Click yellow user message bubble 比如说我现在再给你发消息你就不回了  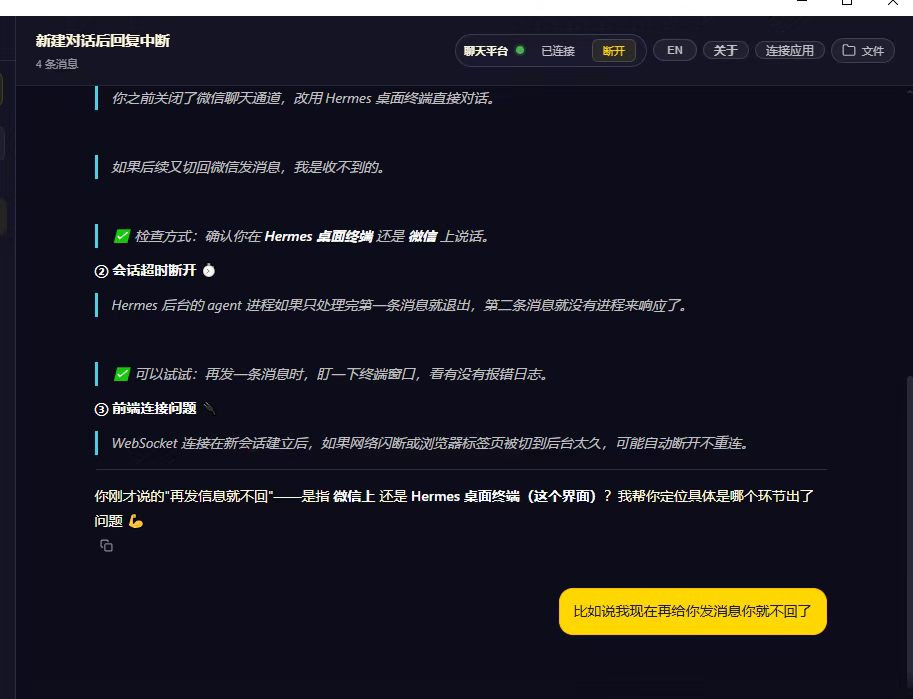692,611
